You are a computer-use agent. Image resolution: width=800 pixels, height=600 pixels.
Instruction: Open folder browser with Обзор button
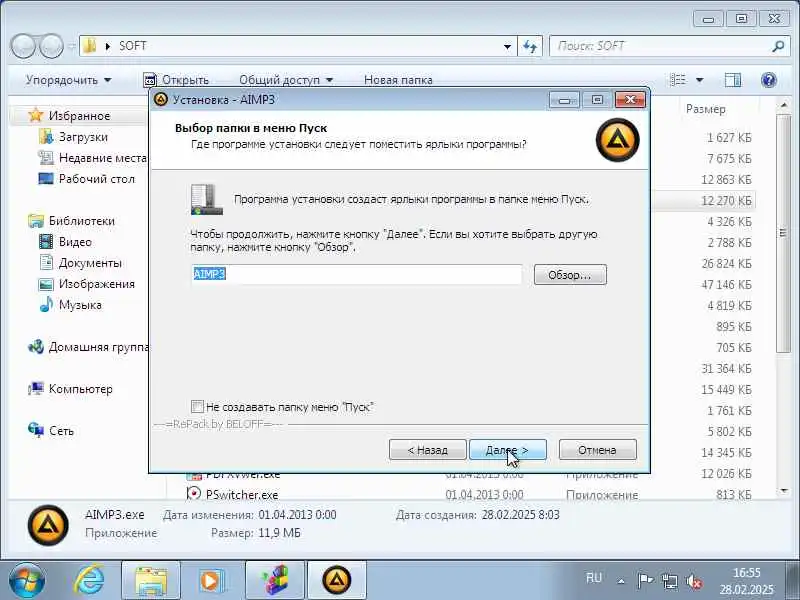pos(570,275)
